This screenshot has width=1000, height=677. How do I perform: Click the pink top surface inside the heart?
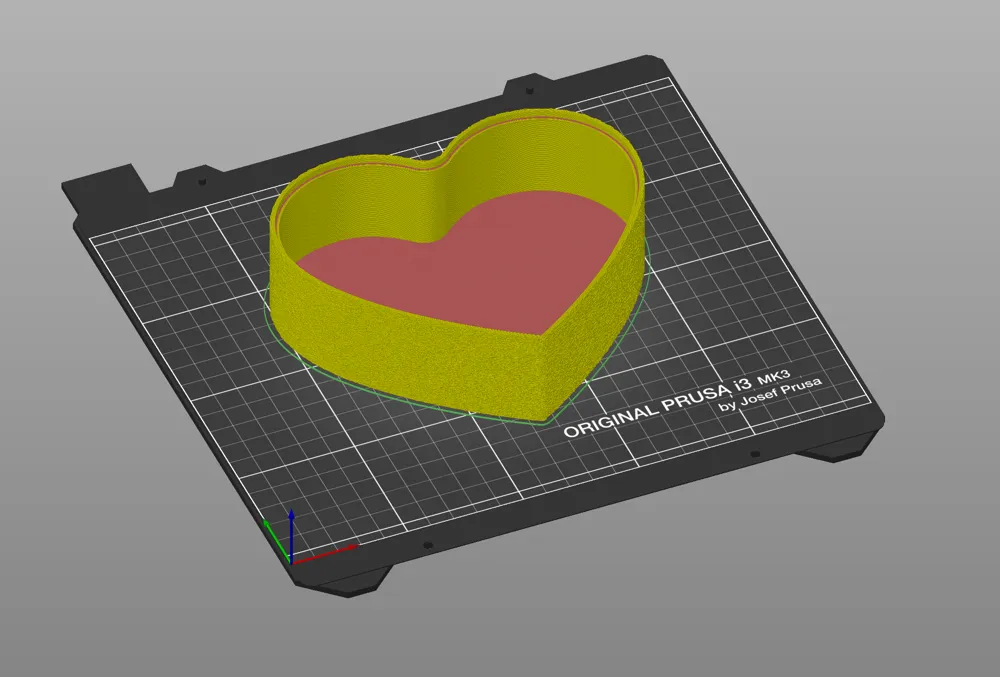click(480, 270)
